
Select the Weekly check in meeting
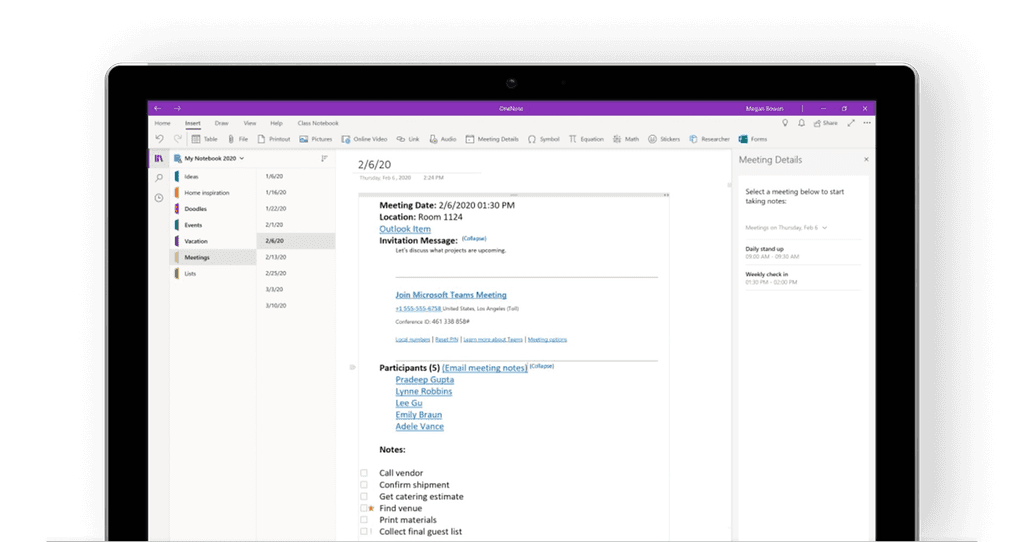tap(802, 278)
